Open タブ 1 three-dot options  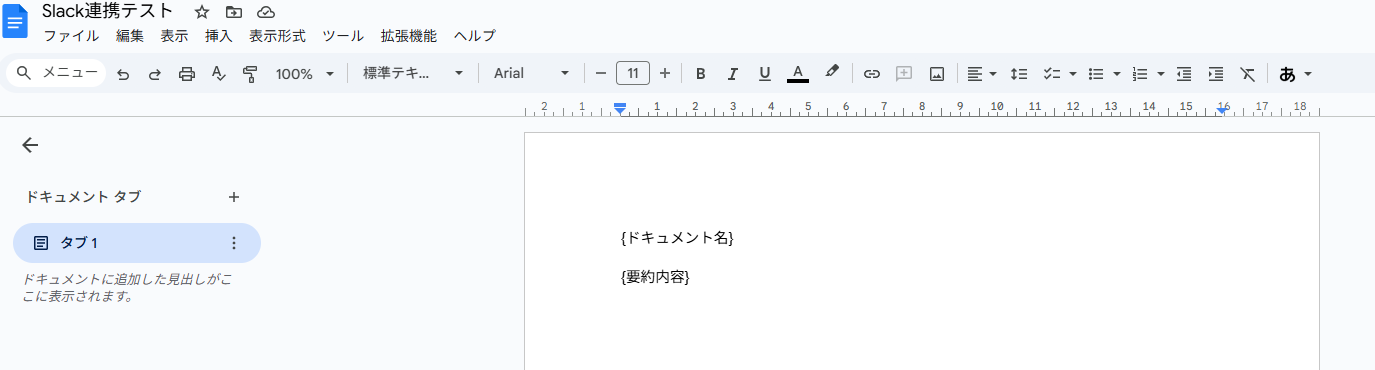click(234, 243)
